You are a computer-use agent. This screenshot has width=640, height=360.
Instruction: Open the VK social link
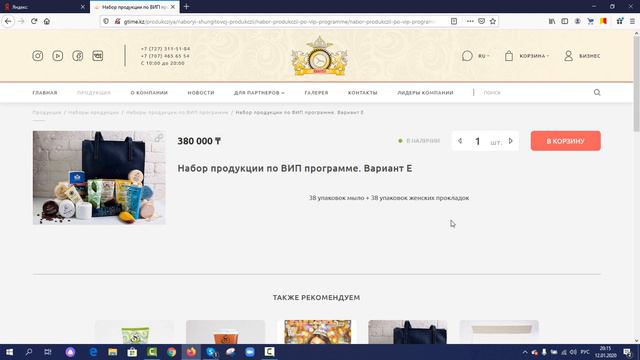[x=98, y=56]
